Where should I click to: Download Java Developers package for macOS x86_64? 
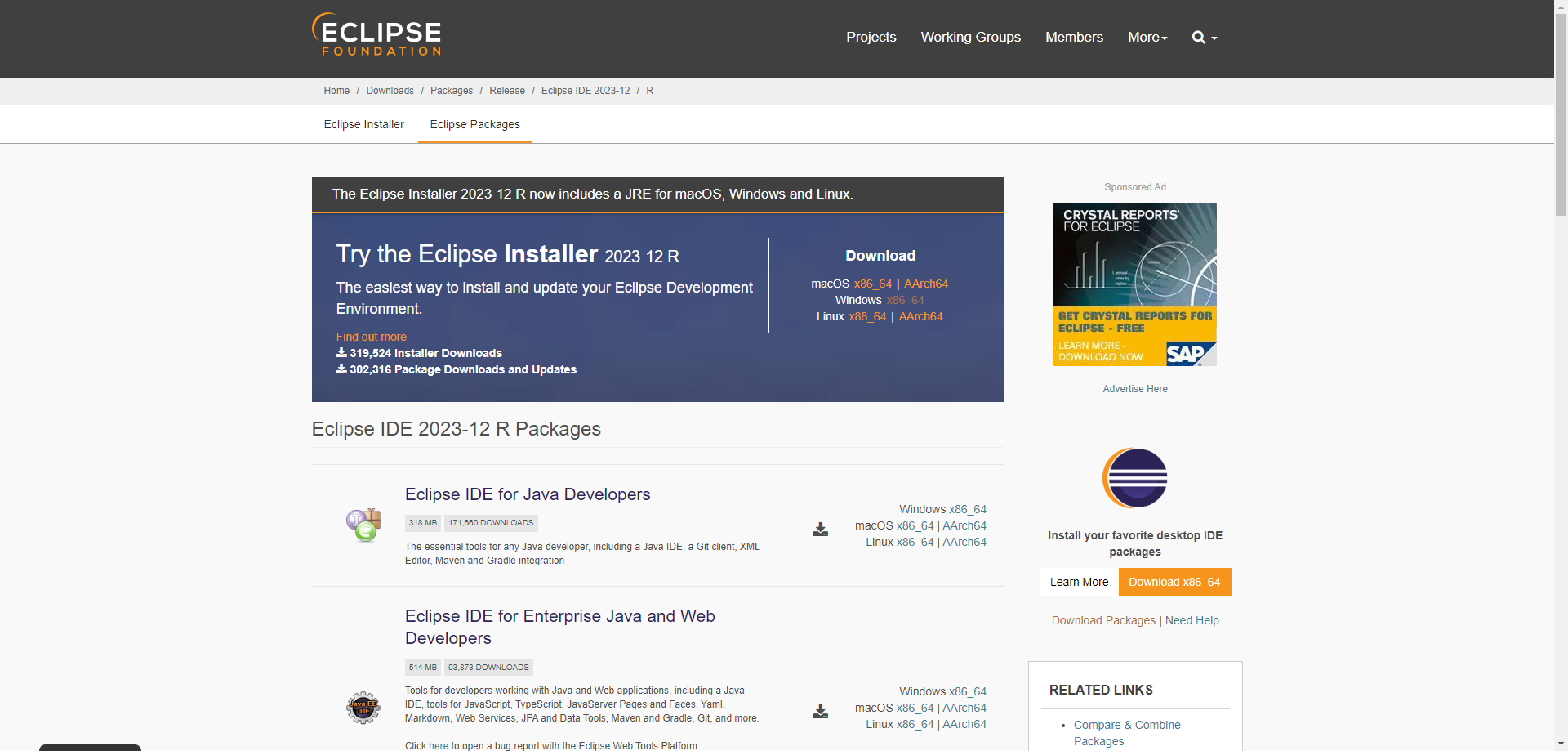pos(915,525)
